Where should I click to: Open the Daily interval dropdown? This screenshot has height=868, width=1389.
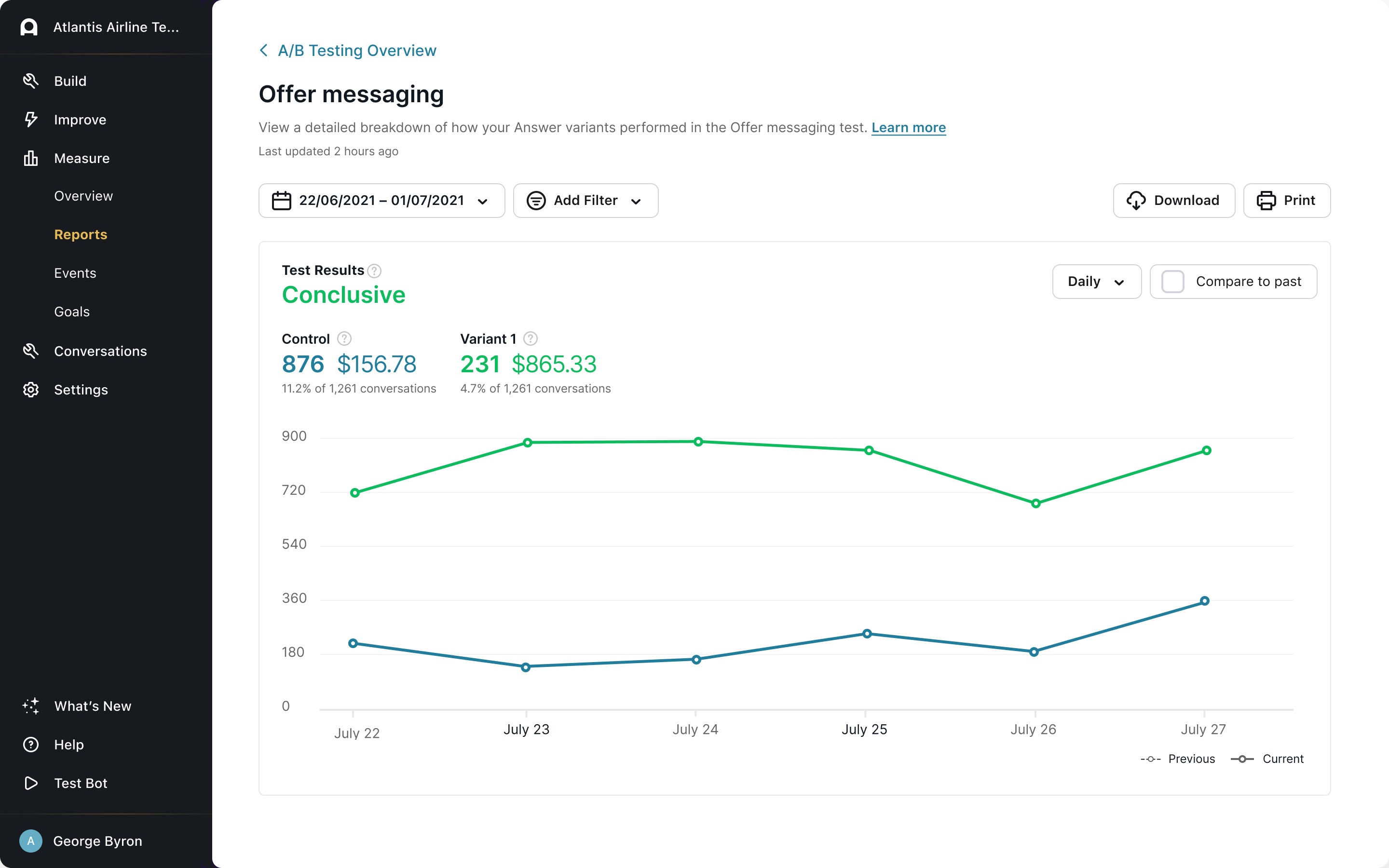pos(1096,281)
